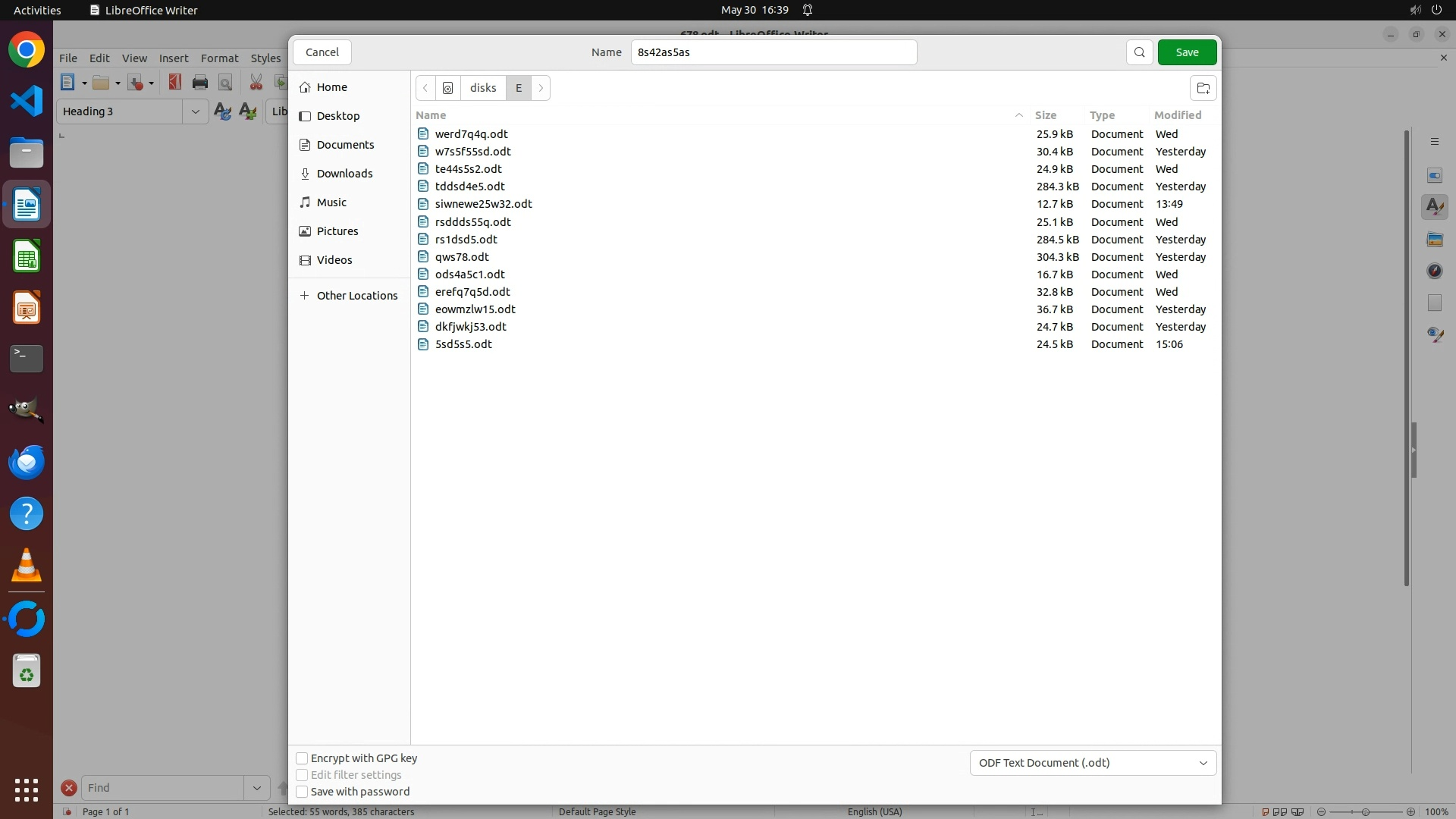Viewport: 1456px width, 819px height.
Task: Click the green Save button
Action: click(1187, 52)
